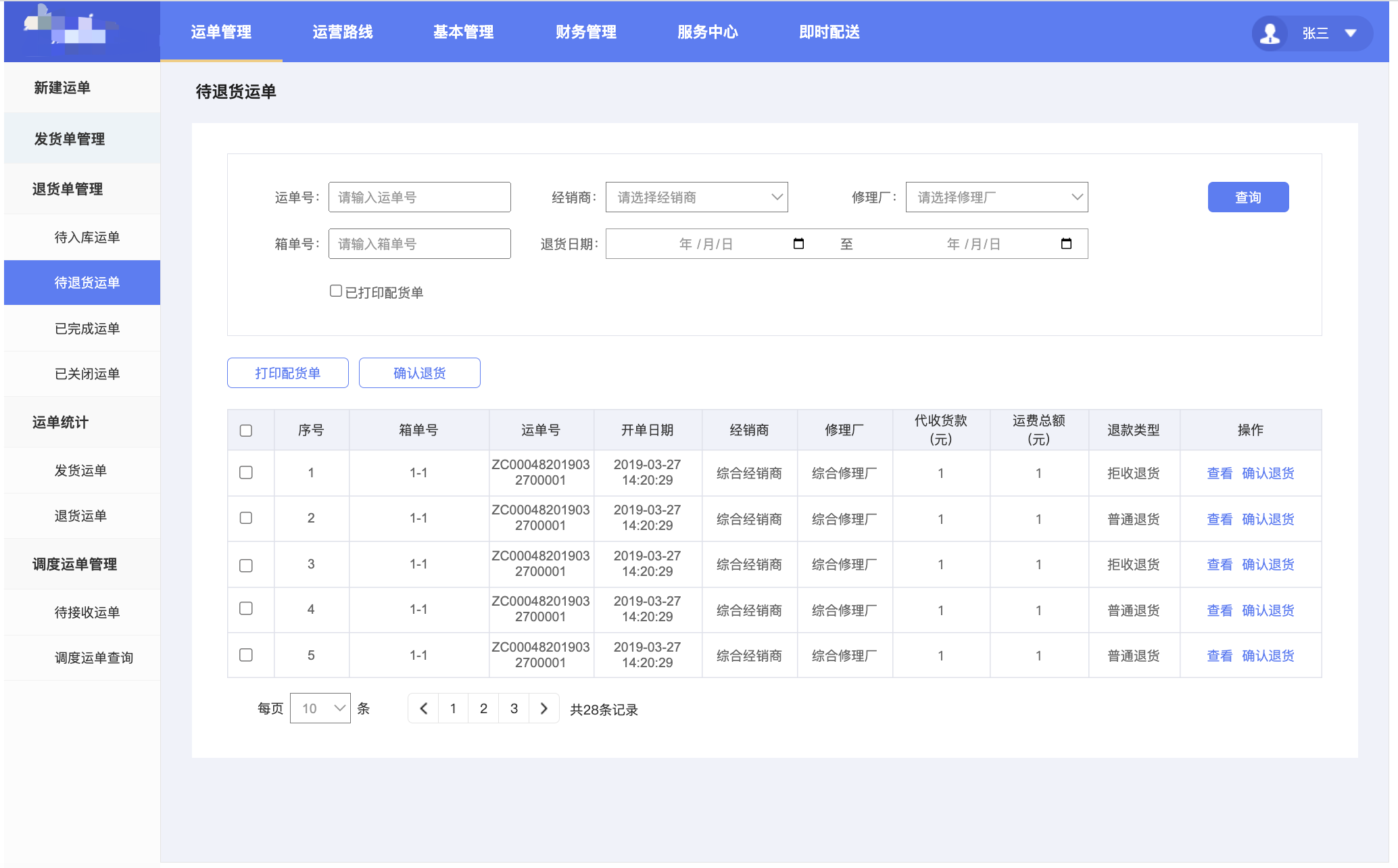This screenshot has width=1398, height=868.
Task: Open the 修理厂 dropdown
Action: click(997, 197)
